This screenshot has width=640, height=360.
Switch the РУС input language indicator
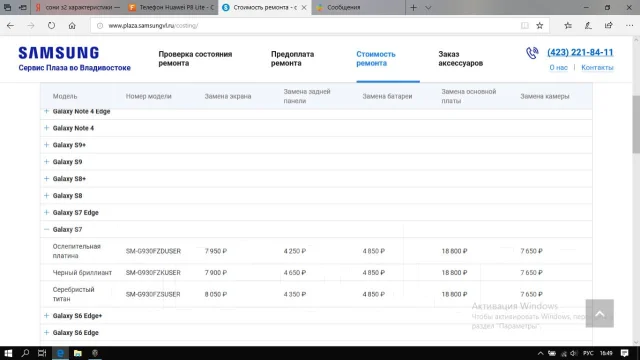point(588,353)
